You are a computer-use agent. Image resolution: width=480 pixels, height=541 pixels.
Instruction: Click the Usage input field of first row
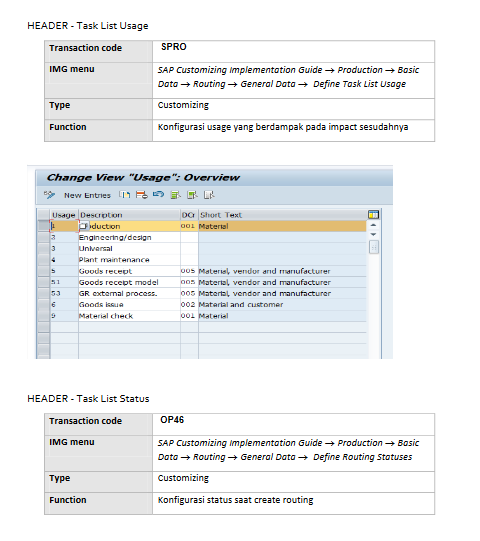tap(64, 226)
